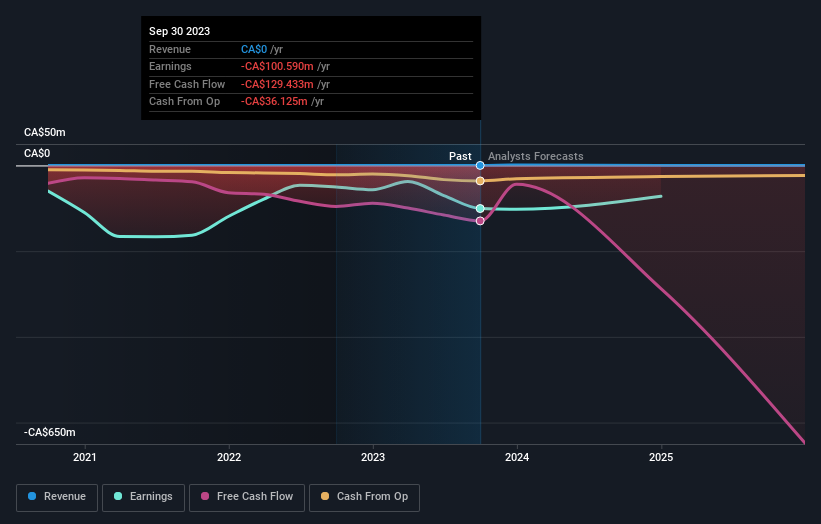Click the Free Cash Flow row label in tooltip

(187, 84)
